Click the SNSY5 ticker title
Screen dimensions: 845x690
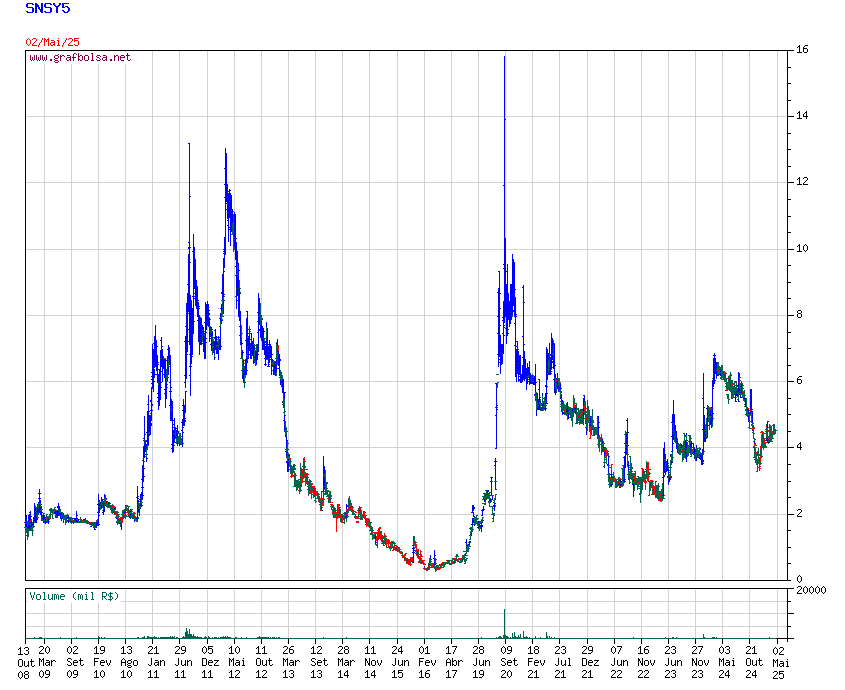47,9
